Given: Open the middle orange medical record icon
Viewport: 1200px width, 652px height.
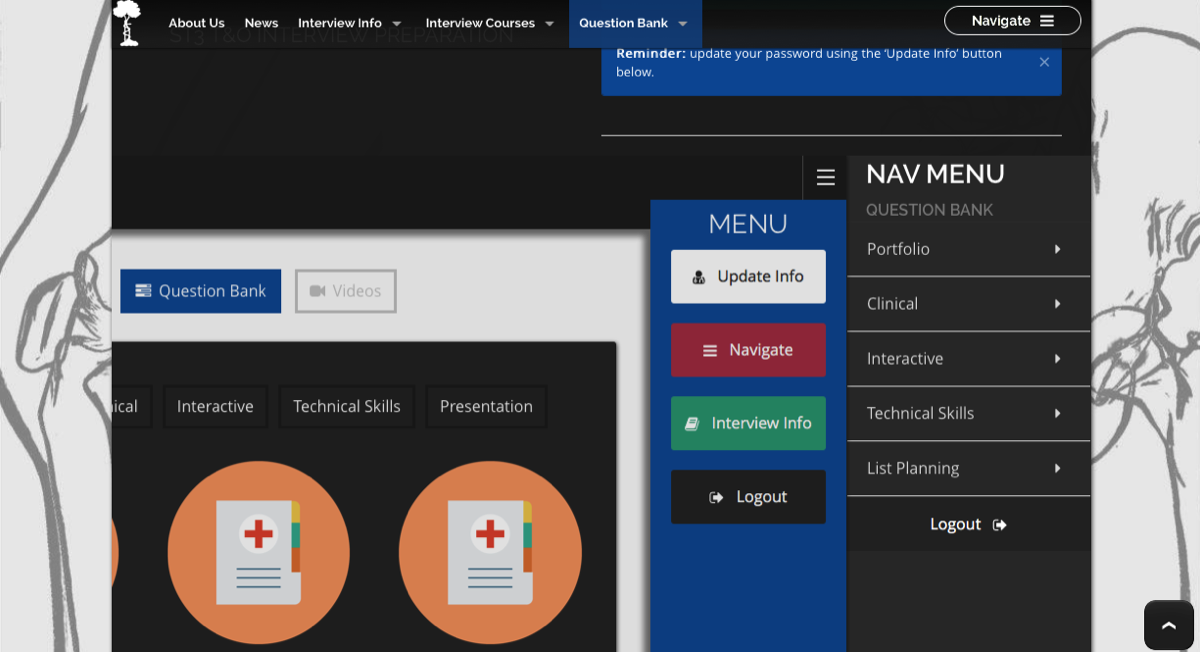Looking at the screenshot, I should [258, 552].
